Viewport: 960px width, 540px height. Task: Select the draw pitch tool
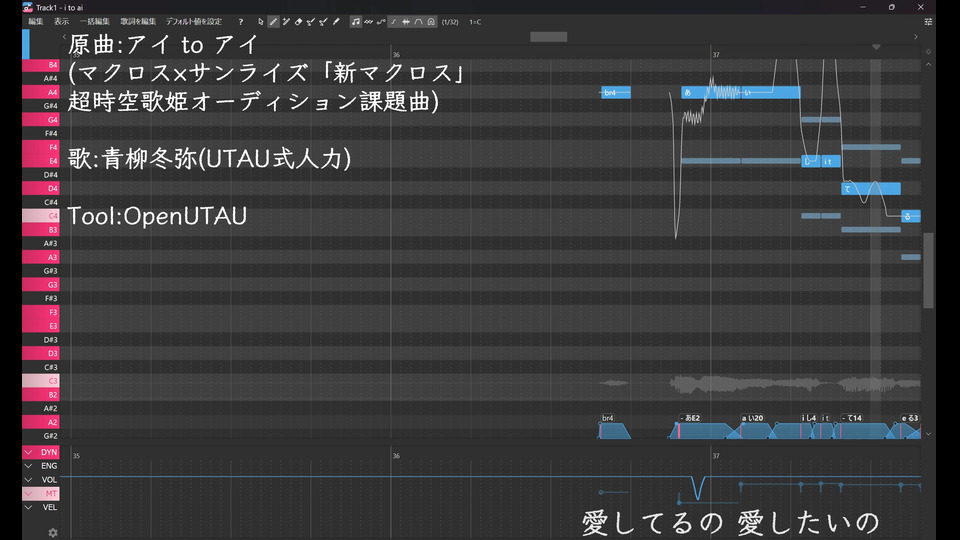(x=311, y=22)
